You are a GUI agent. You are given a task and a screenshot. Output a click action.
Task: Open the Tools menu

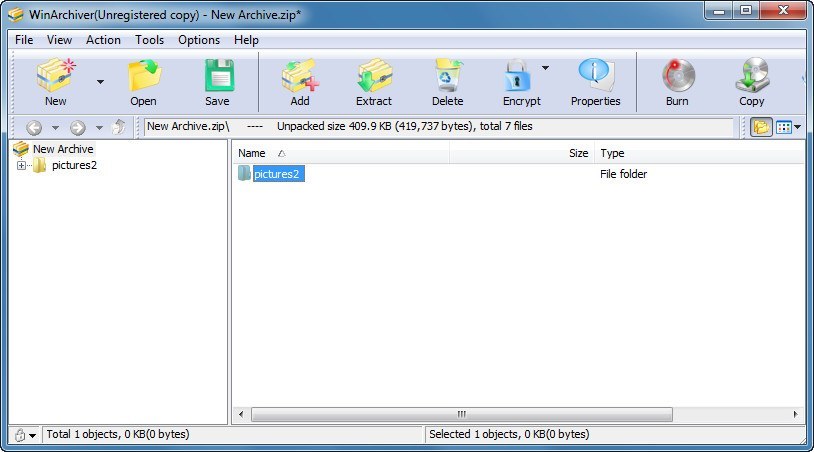[x=150, y=40]
